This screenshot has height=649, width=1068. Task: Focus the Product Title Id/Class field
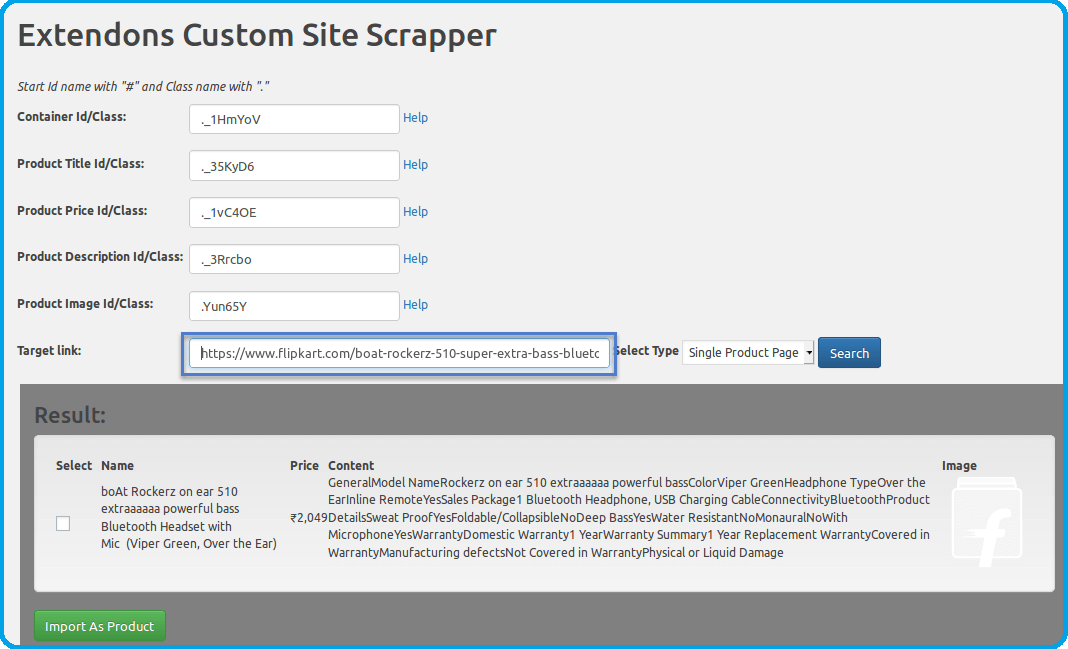coord(294,166)
